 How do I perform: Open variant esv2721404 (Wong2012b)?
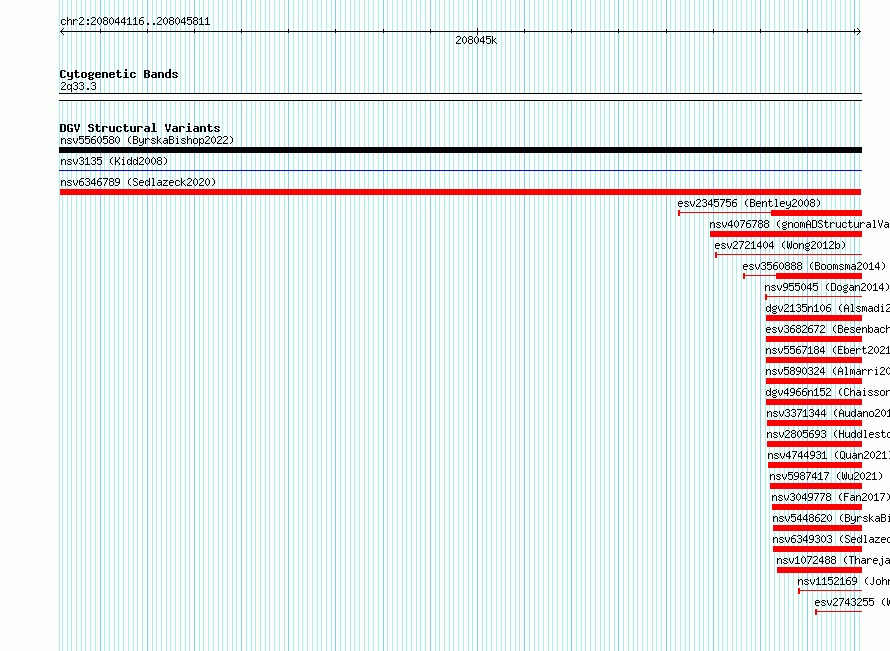pyautogui.click(x=780, y=245)
